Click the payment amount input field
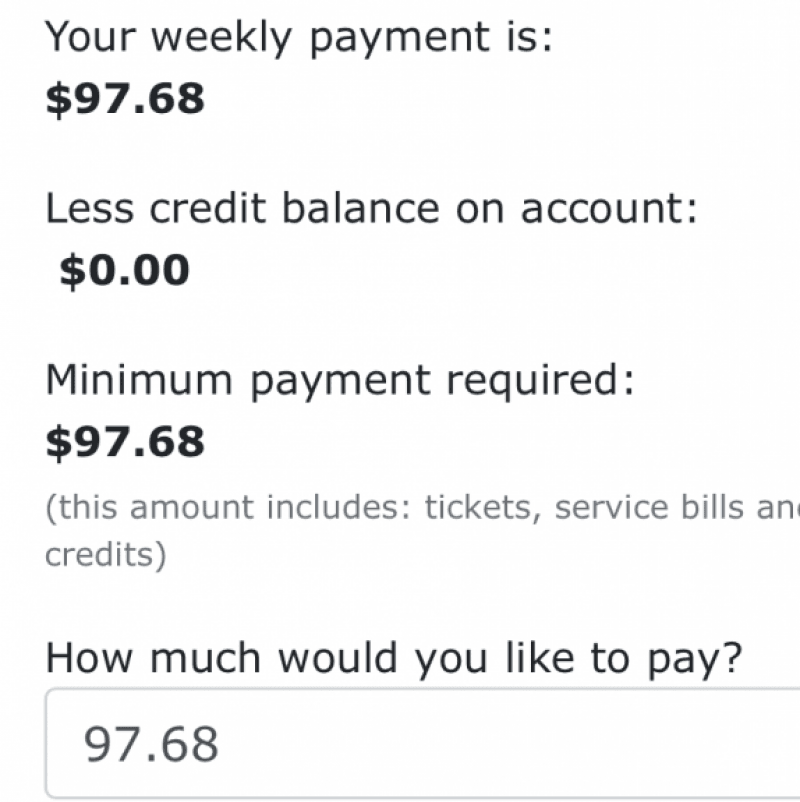Image resolution: width=800 pixels, height=802 pixels. (x=420, y=744)
